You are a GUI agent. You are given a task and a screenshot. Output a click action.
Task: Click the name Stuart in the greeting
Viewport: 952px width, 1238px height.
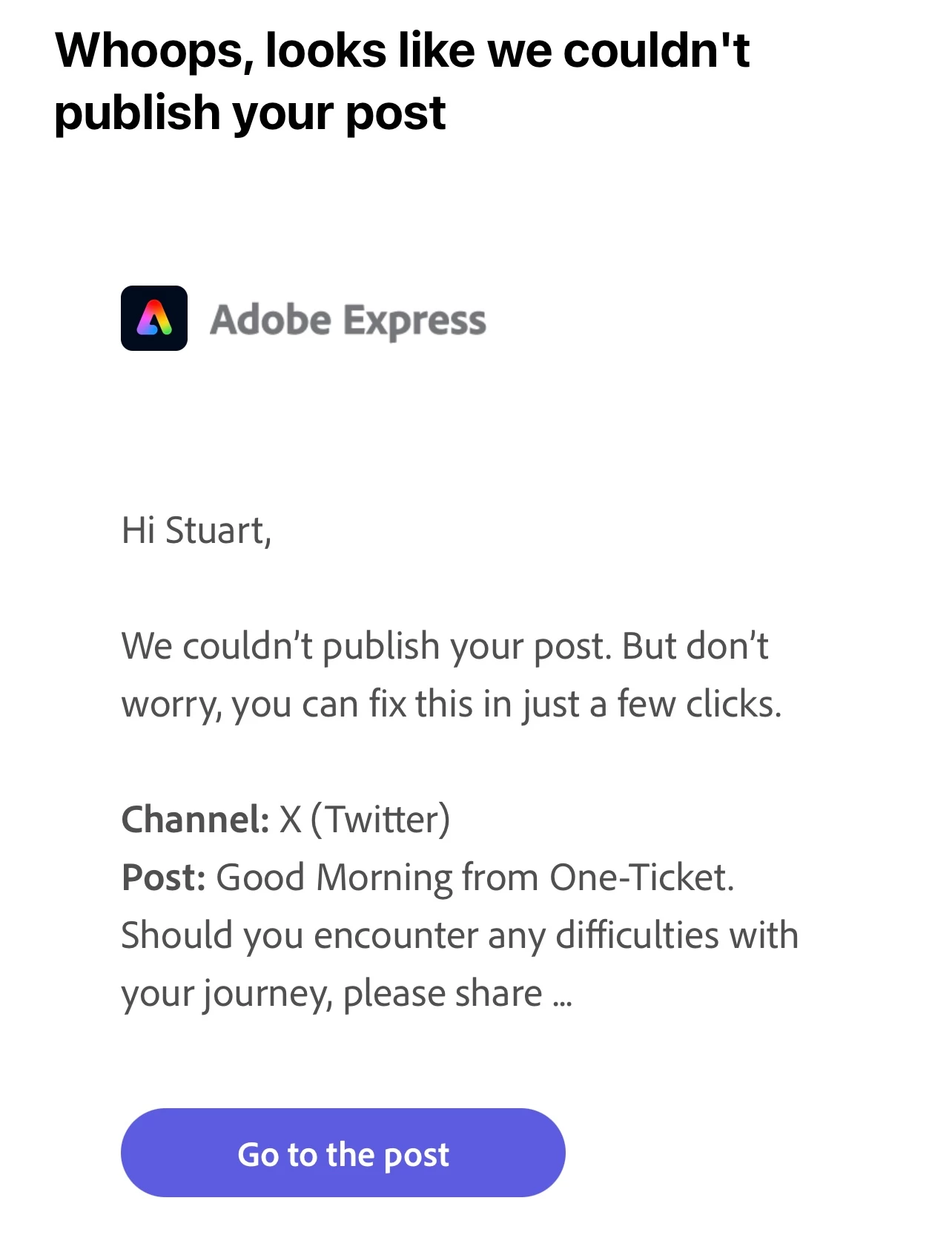click(x=215, y=531)
